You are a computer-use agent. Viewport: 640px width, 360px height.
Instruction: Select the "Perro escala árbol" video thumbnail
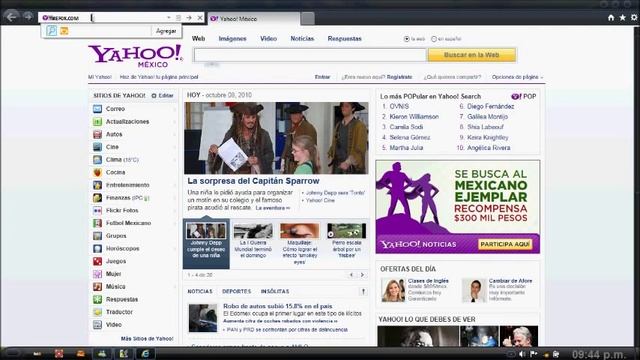(347, 231)
